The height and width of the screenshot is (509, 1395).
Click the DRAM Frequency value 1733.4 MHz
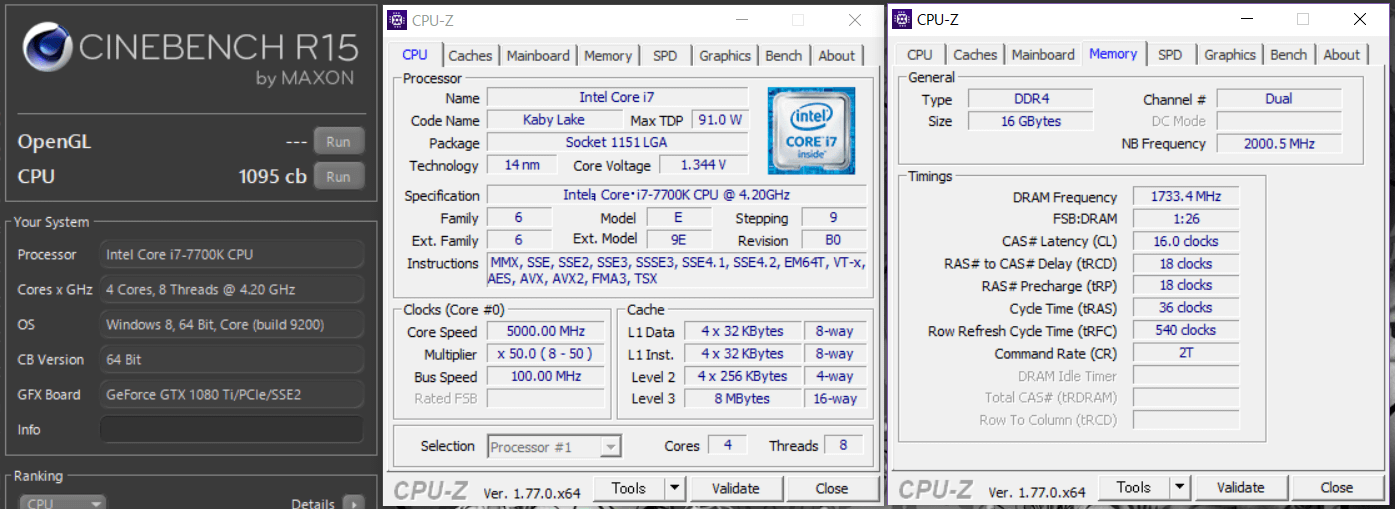1186,197
